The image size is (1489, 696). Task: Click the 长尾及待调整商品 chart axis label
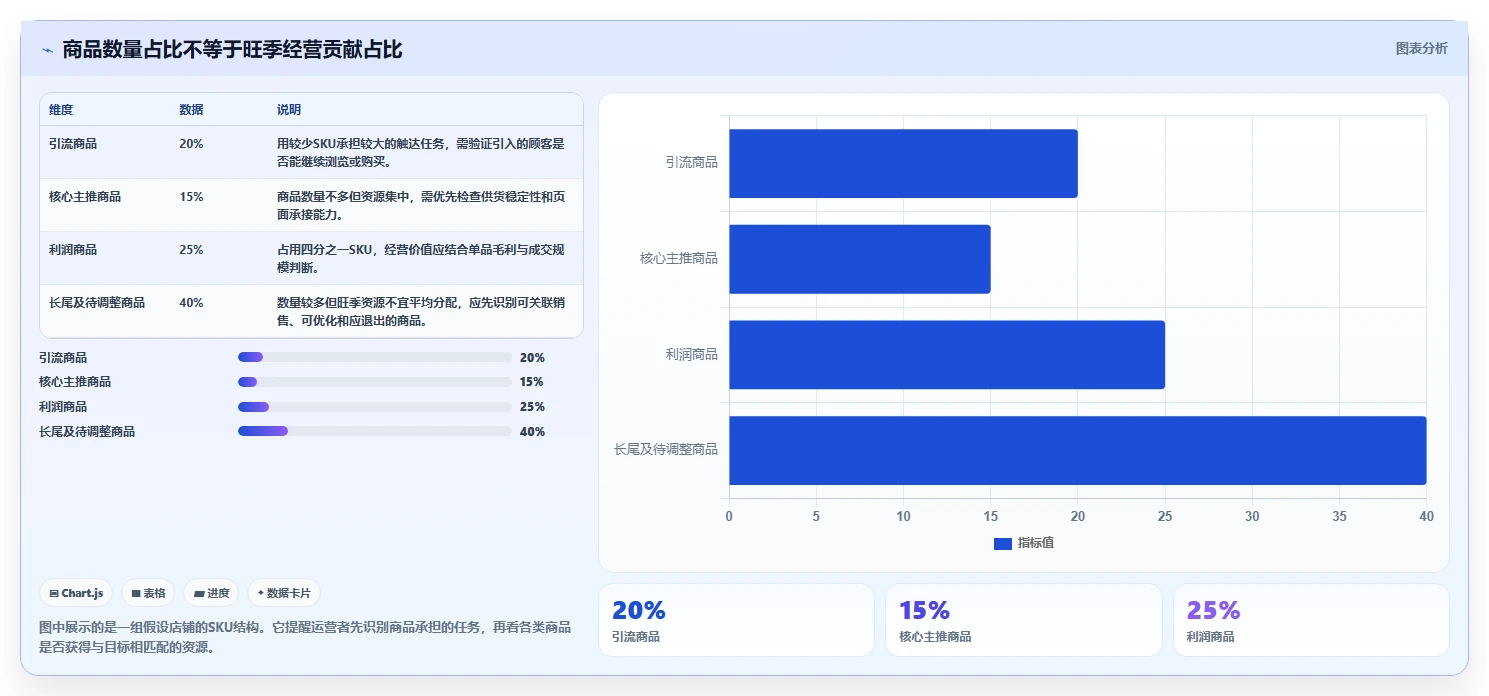(666, 450)
